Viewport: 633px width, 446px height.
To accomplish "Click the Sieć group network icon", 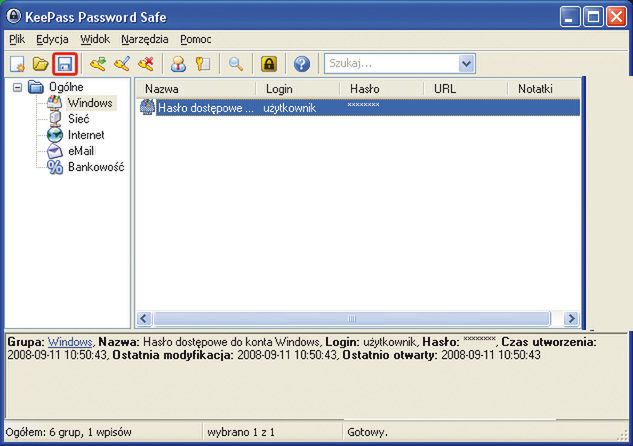I will [x=54, y=119].
